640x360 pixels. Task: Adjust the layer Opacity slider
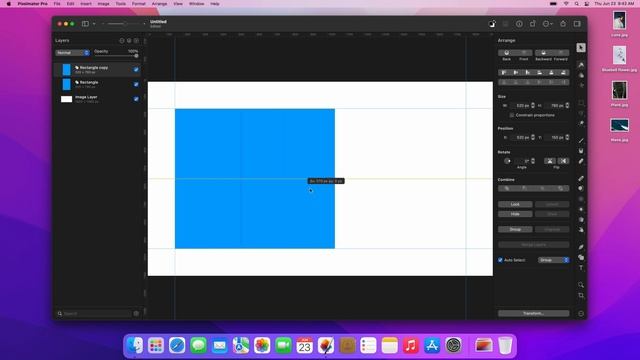116,56
